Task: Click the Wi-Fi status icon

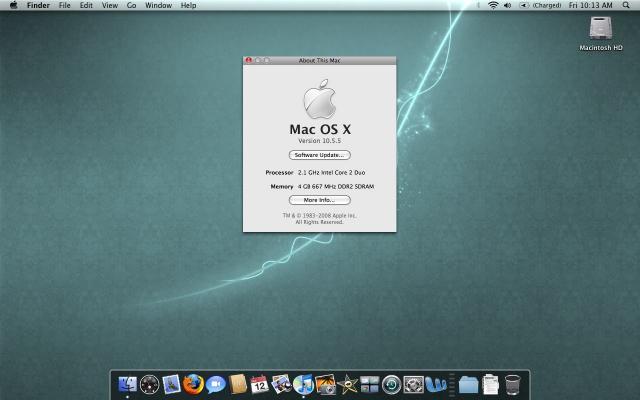Action: tap(493, 6)
